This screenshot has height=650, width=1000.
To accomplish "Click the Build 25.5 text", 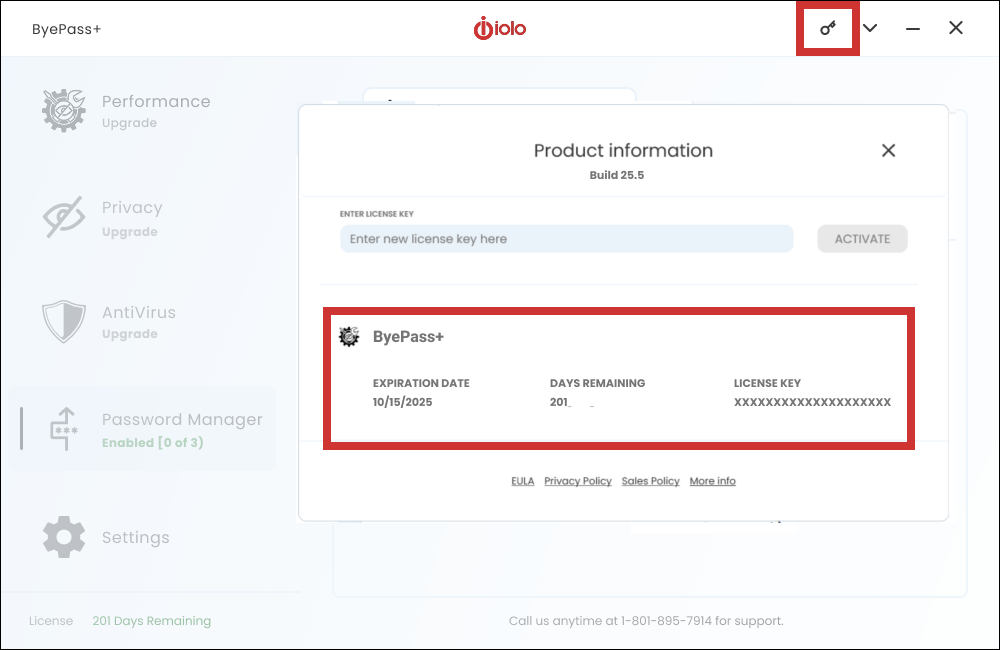I will pos(617,175).
